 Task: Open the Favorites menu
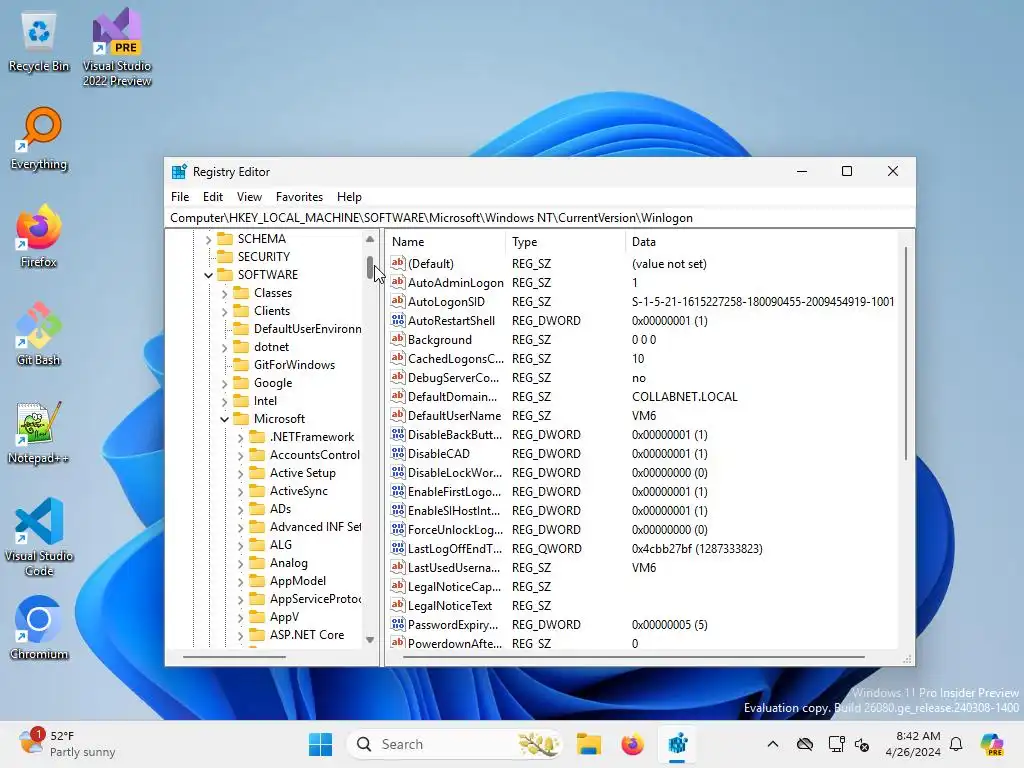click(x=299, y=197)
